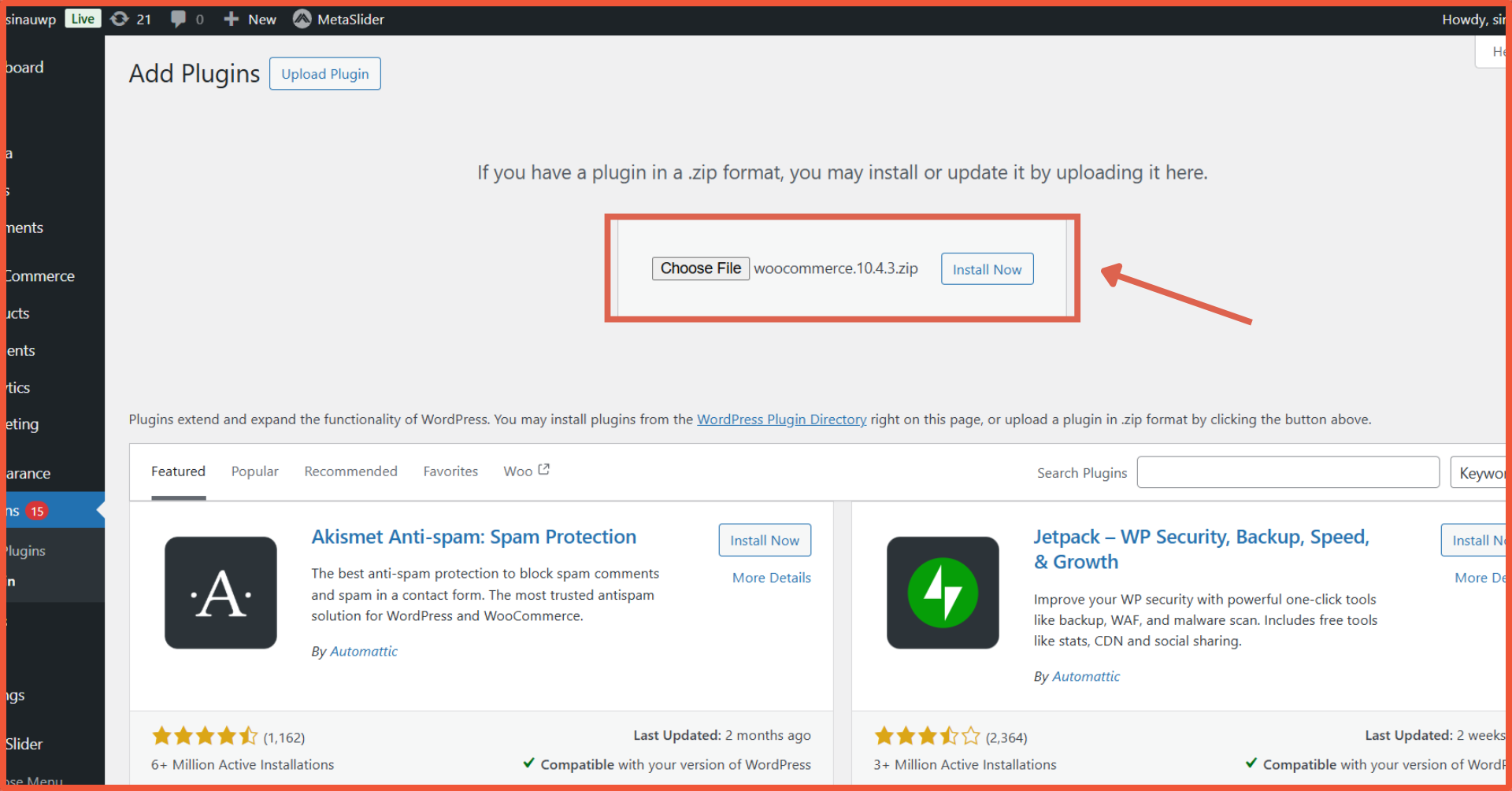Image resolution: width=1512 pixels, height=791 pixels.
Task: Click the site name in admin bar
Action: (x=31, y=20)
